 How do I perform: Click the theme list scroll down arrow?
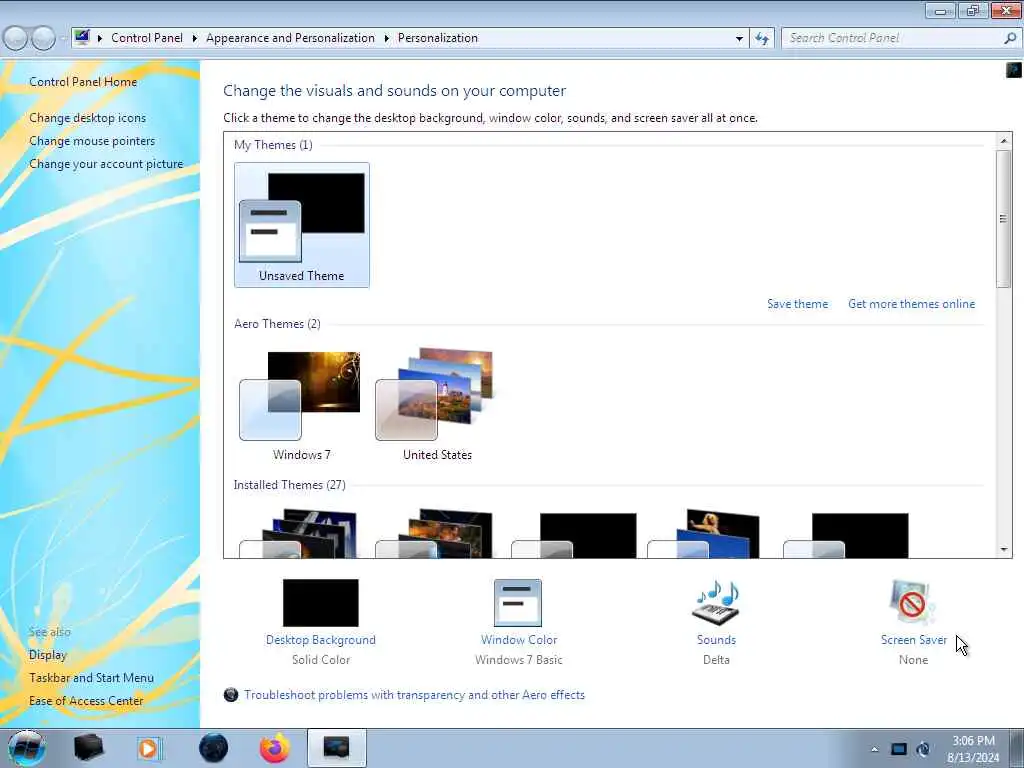[1004, 550]
